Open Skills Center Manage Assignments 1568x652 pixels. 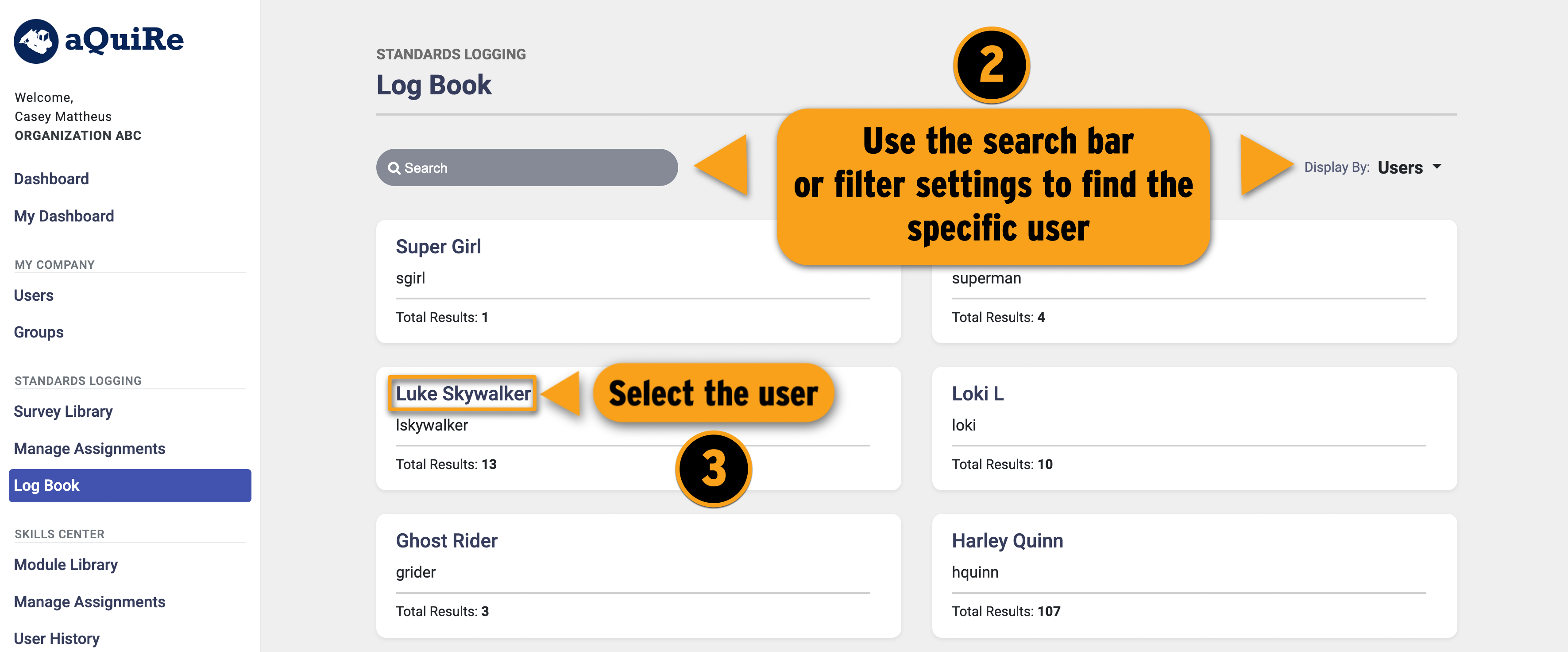(89, 602)
